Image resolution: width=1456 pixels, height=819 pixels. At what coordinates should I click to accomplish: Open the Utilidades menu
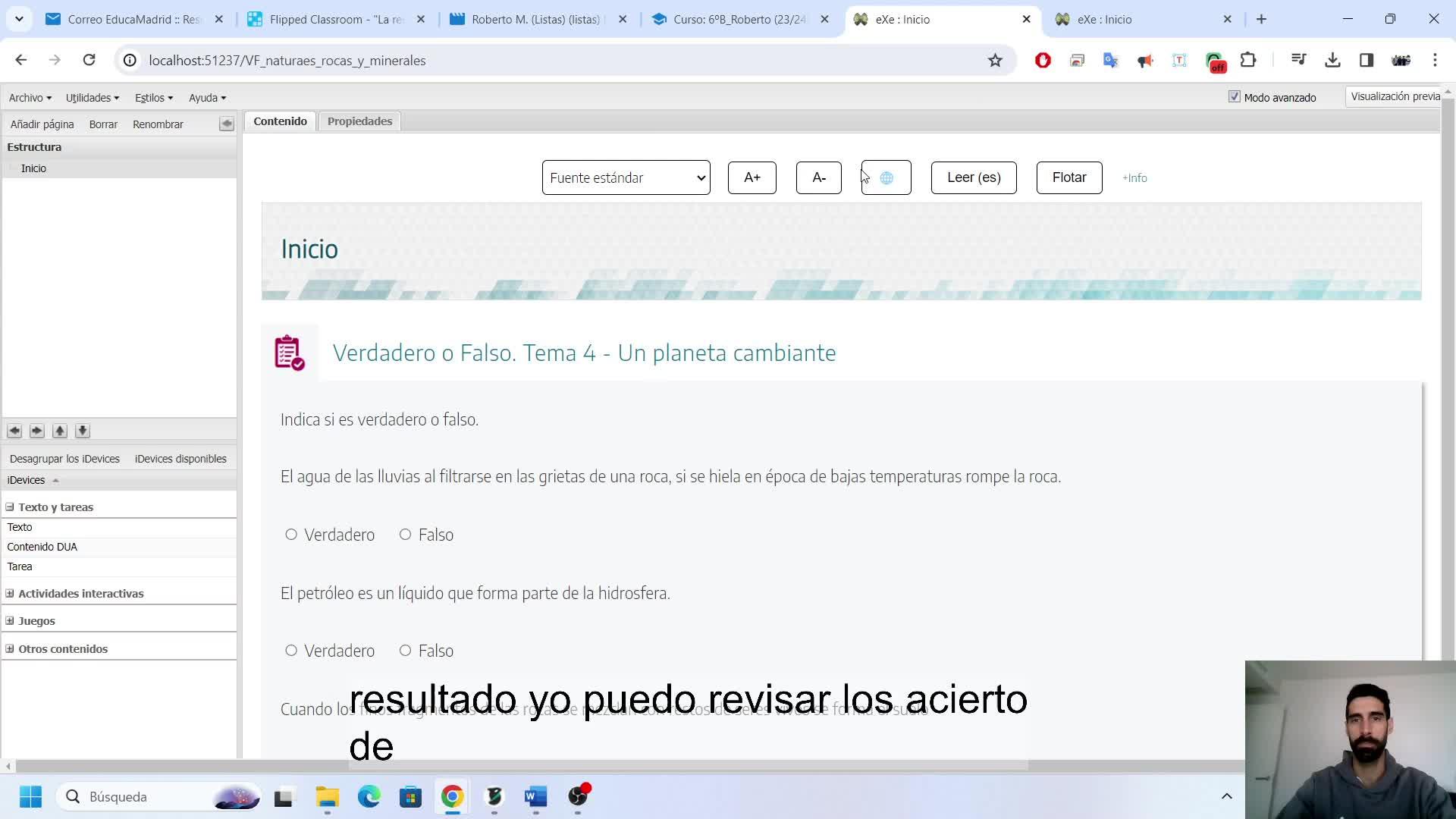coord(92,98)
